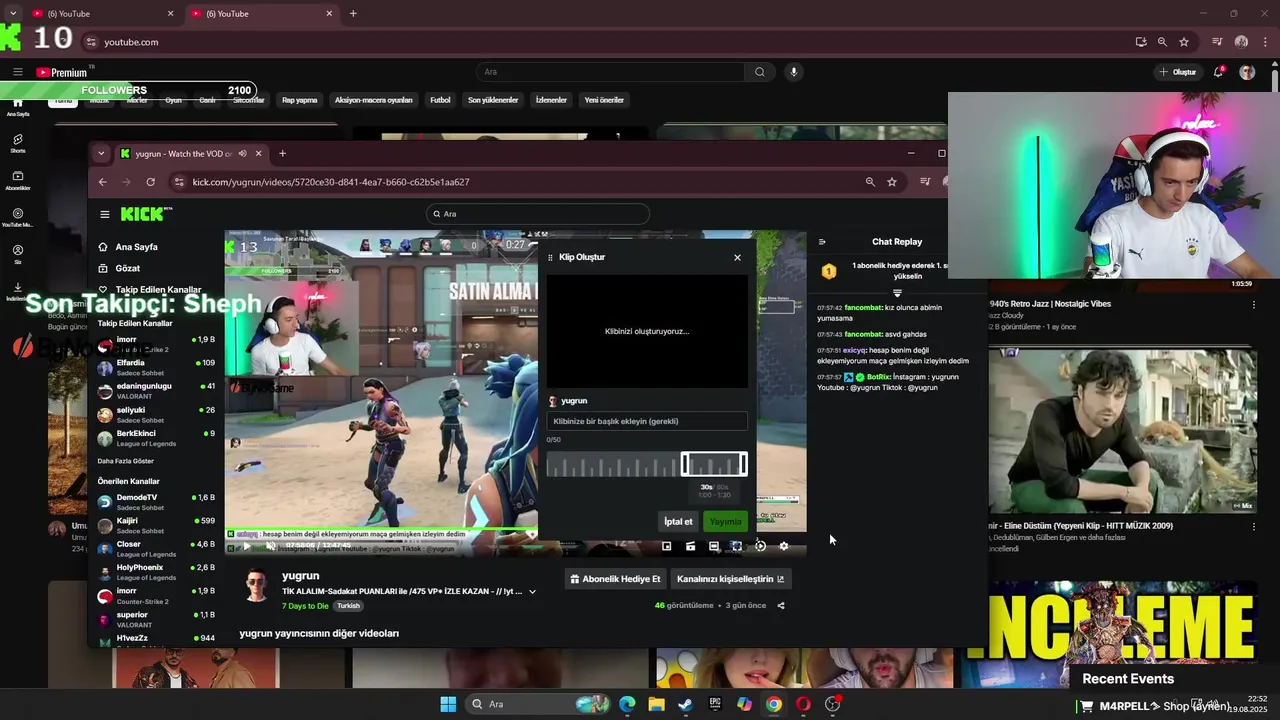Click Abonelik Hediye Et button
Screen dimensions: 1280x720
(x=615, y=579)
